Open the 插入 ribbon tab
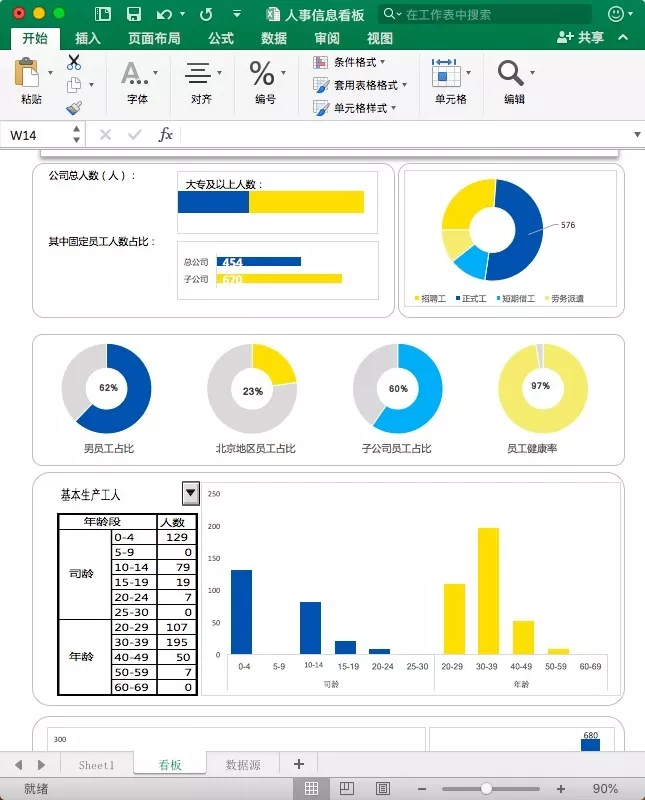This screenshot has width=645, height=800. tap(88, 38)
